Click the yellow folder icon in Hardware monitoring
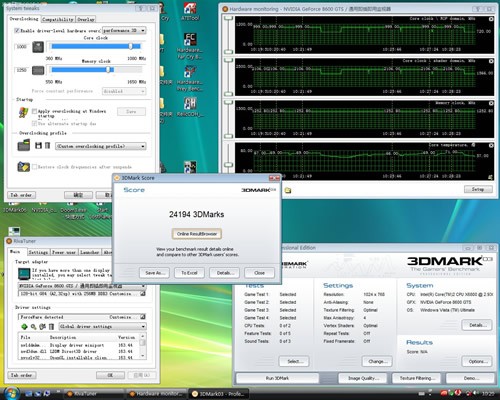The height and width of the screenshot is (400, 500). [x=288, y=190]
